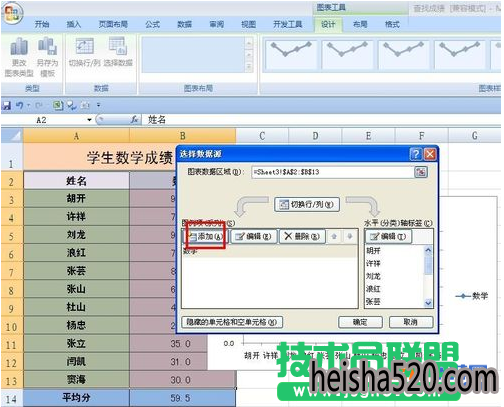The image size is (504, 407).
Task: Click 隐藏的单元格和空单元格 button
Action: tap(232, 322)
